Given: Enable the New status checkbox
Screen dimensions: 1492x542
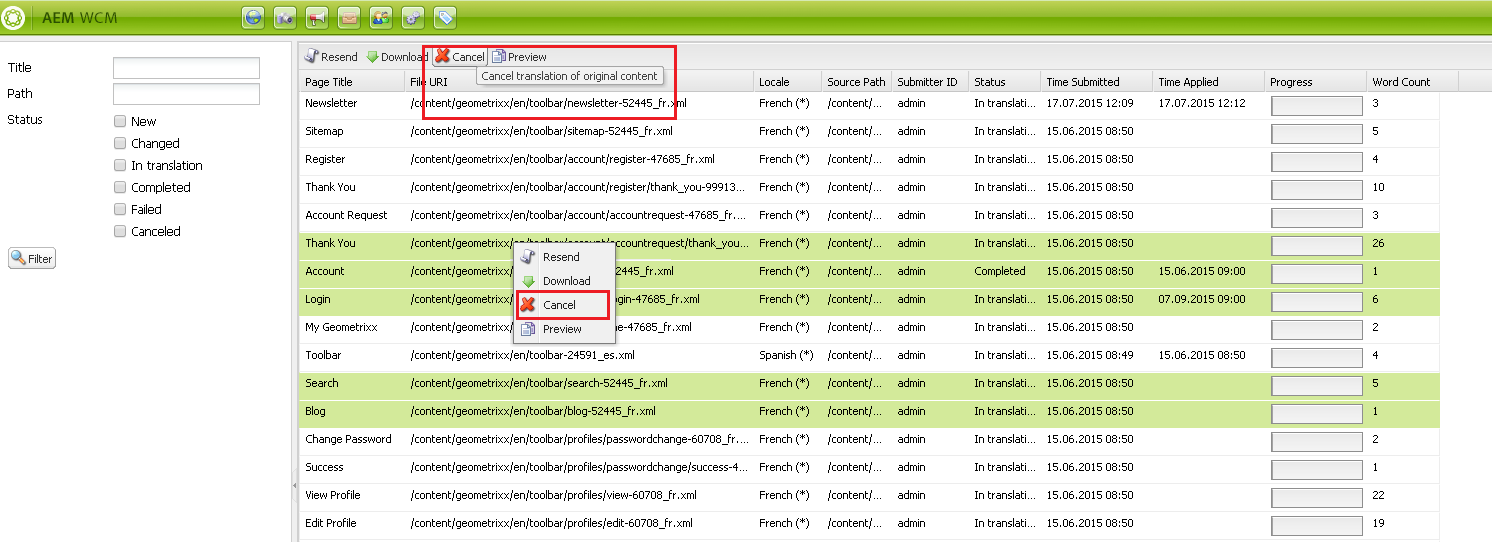Looking at the screenshot, I should pos(121,121).
